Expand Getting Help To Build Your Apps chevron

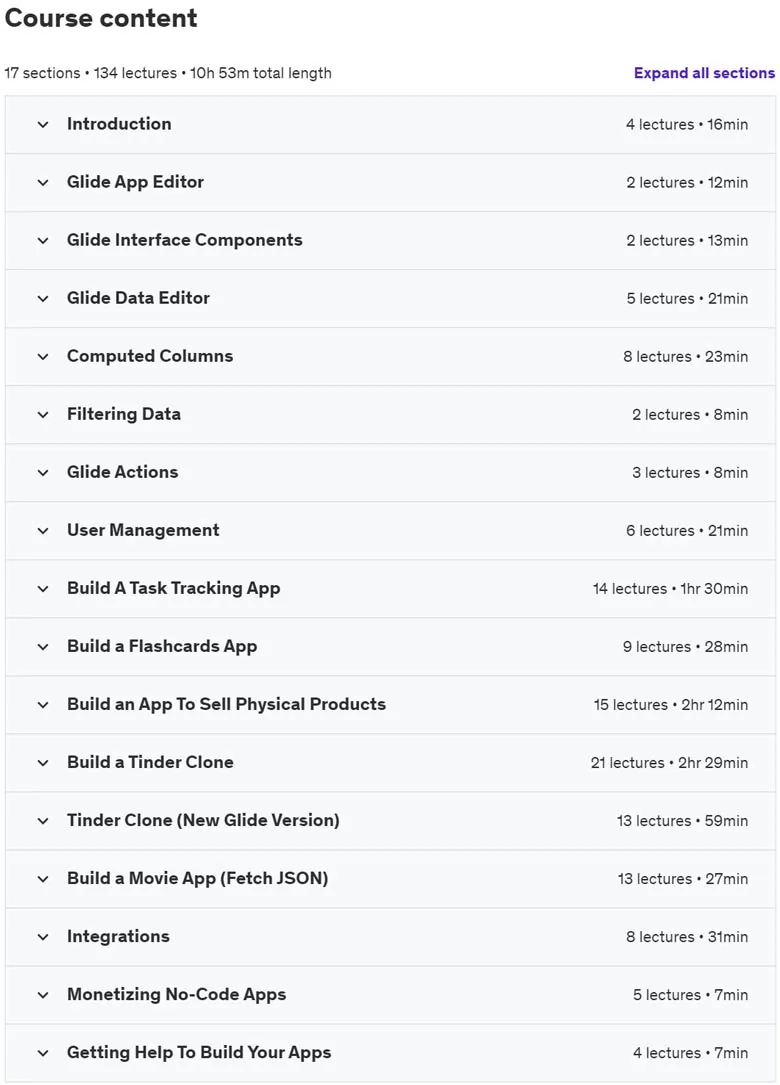click(x=43, y=1053)
